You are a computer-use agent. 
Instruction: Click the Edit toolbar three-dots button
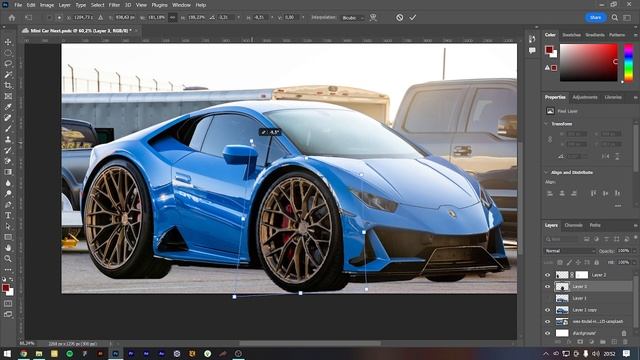[8, 270]
